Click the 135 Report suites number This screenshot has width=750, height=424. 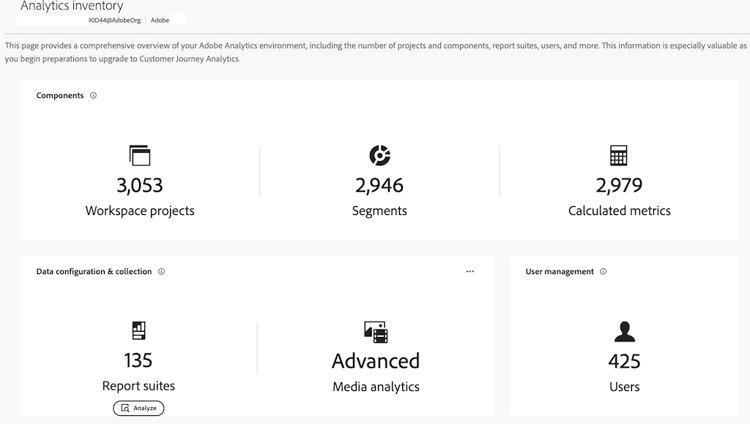(138, 360)
